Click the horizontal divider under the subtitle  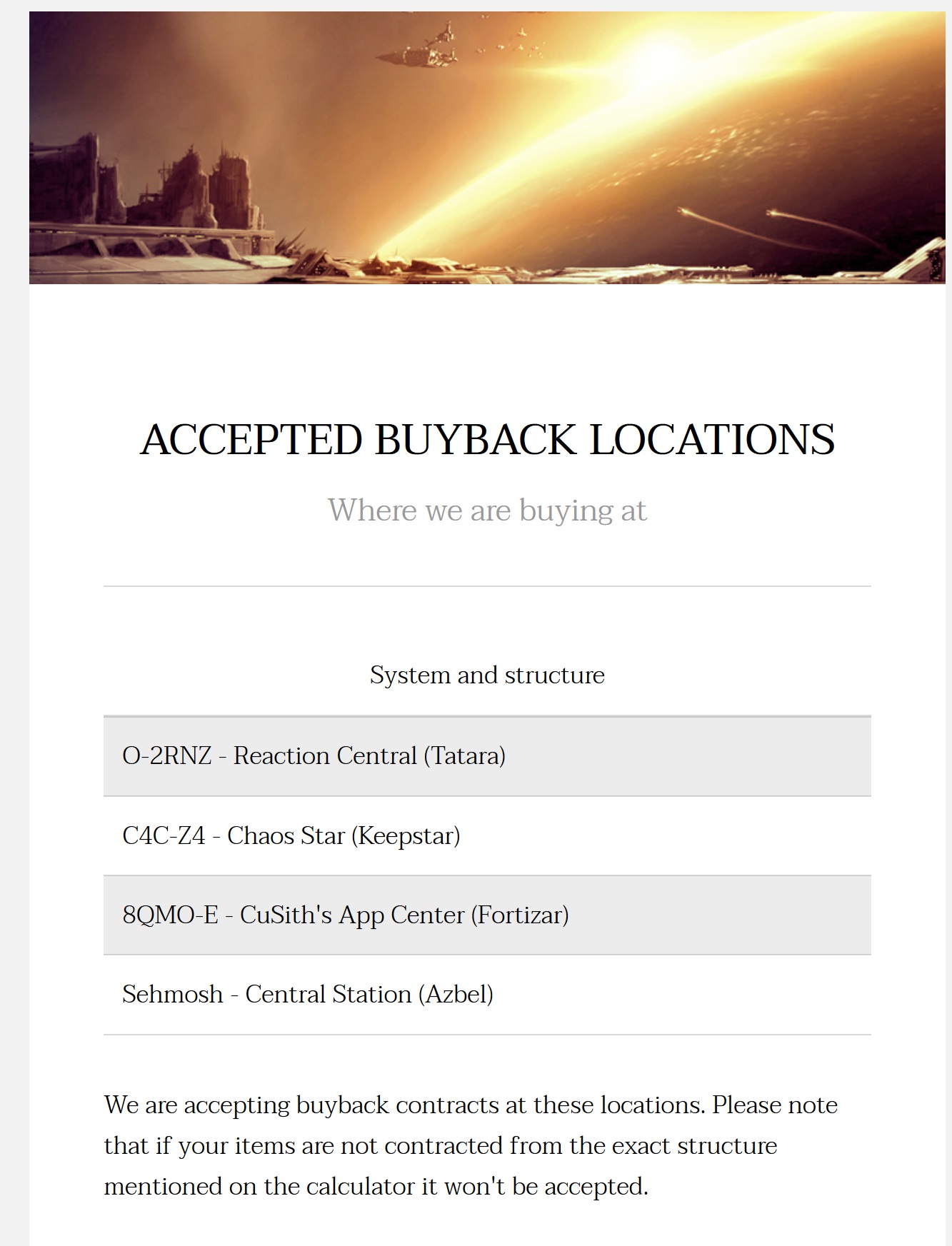487,586
